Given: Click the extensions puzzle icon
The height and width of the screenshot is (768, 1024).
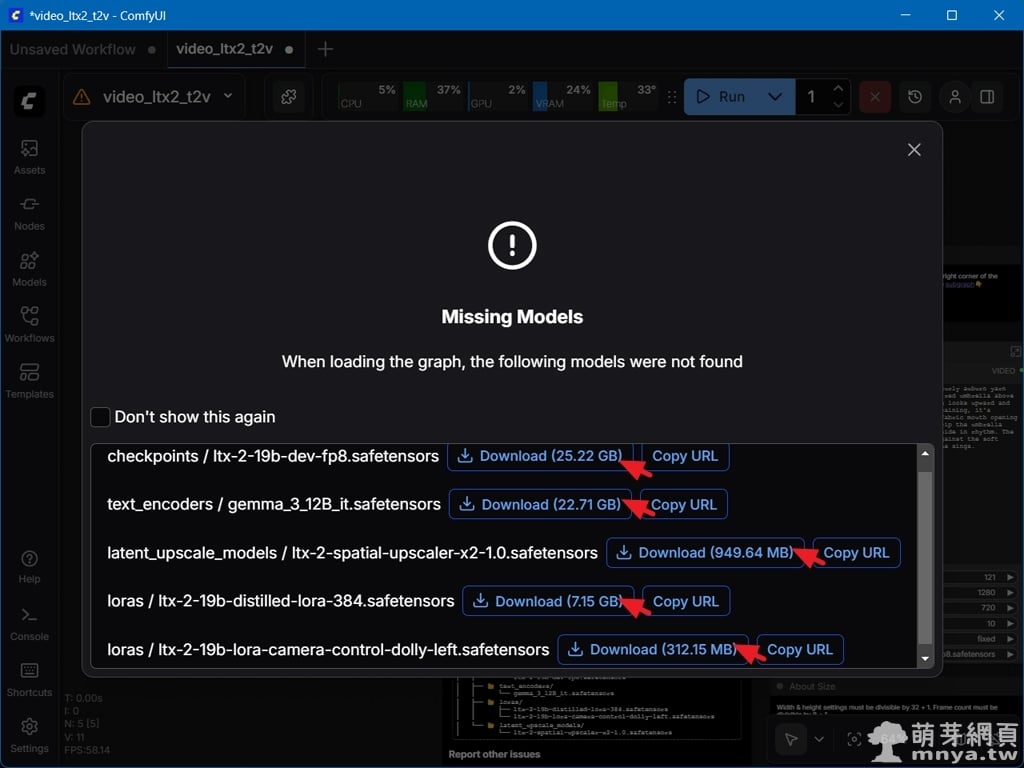Looking at the screenshot, I should (288, 97).
